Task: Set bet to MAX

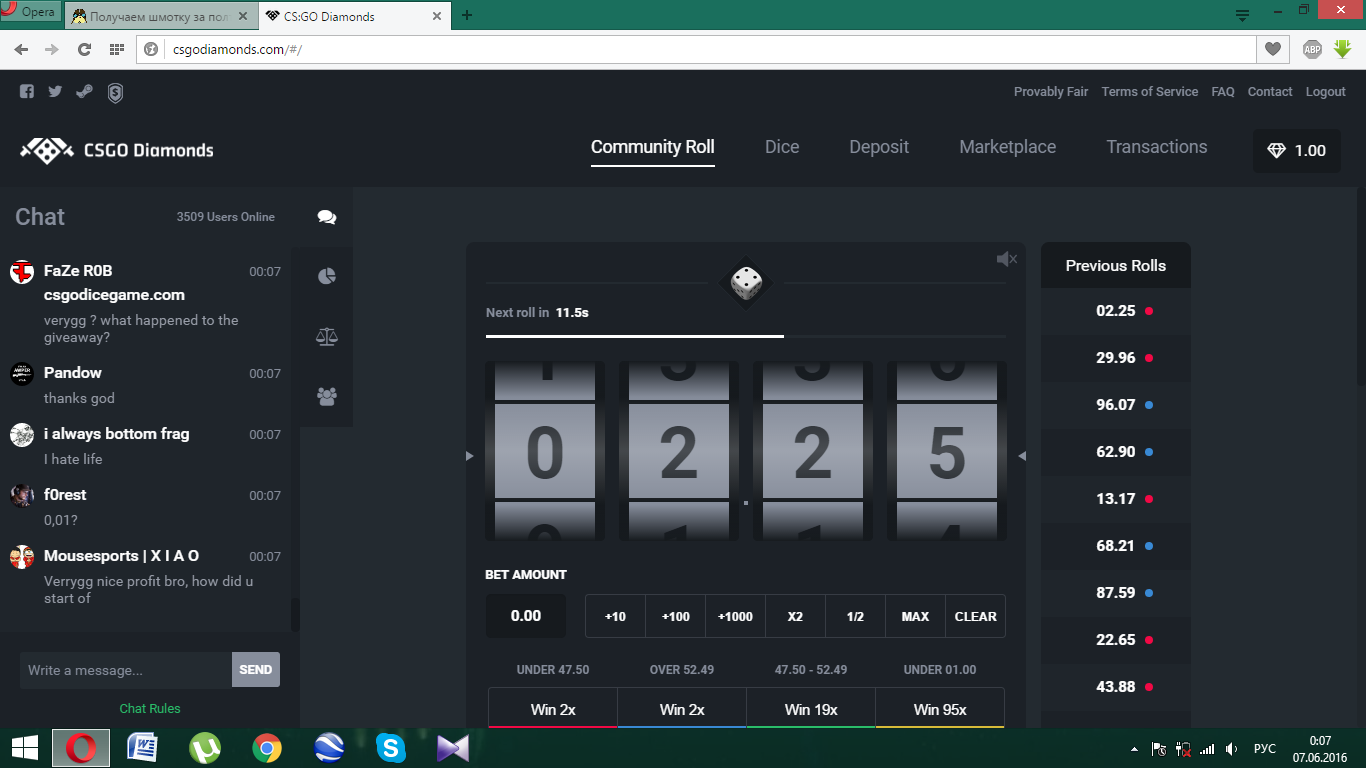Action: tap(915, 616)
